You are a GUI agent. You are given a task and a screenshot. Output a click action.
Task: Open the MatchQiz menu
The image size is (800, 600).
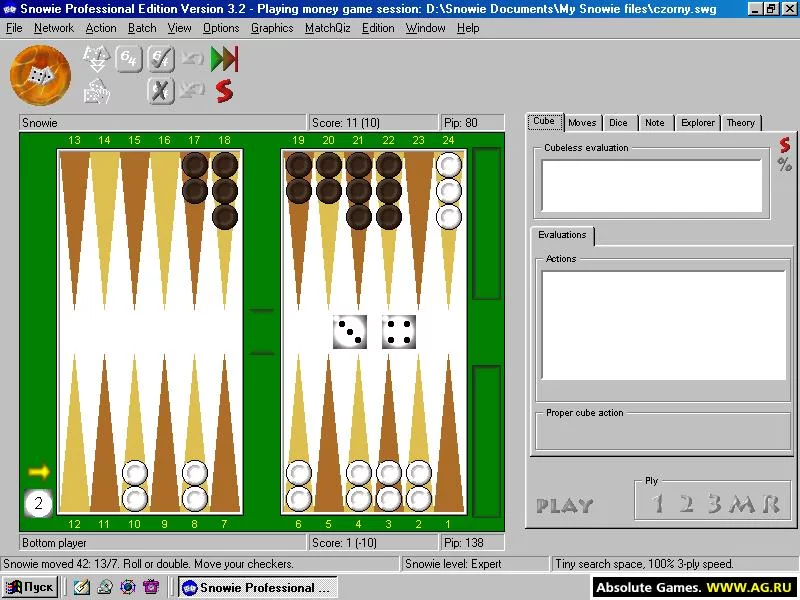tap(328, 28)
